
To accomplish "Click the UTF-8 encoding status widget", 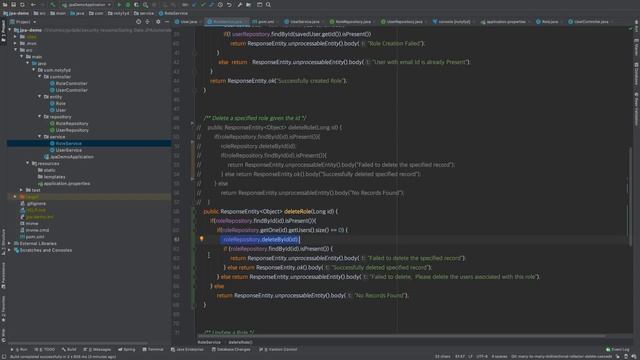I will (x=482, y=356).
